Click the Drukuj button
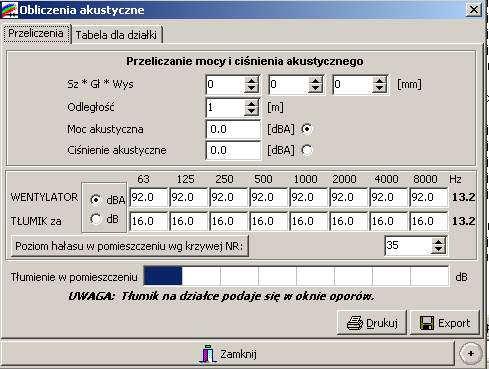The image size is (489, 369). point(372,323)
